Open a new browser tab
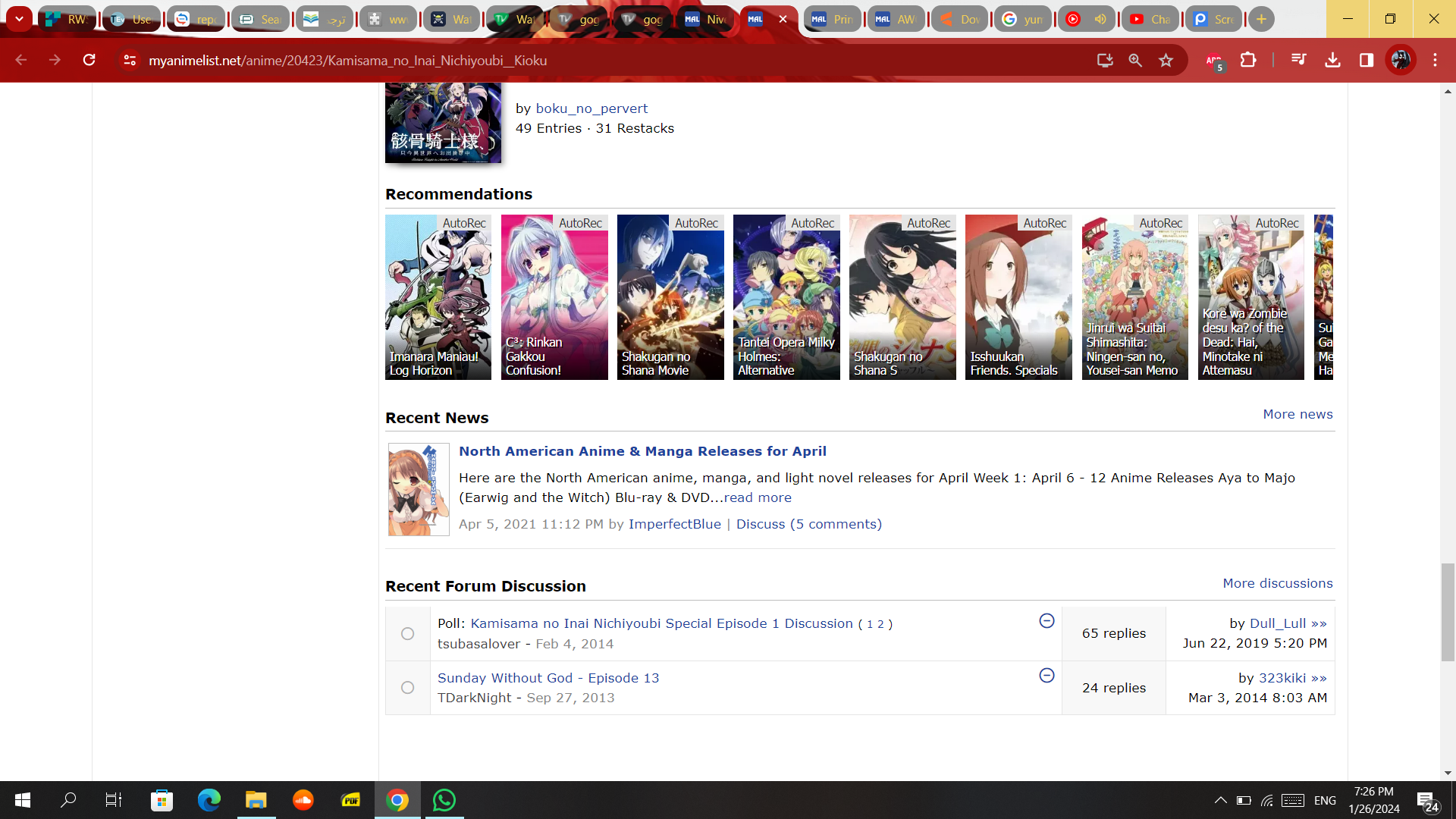This screenshot has width=1456, height=819. pos(1261,19)
